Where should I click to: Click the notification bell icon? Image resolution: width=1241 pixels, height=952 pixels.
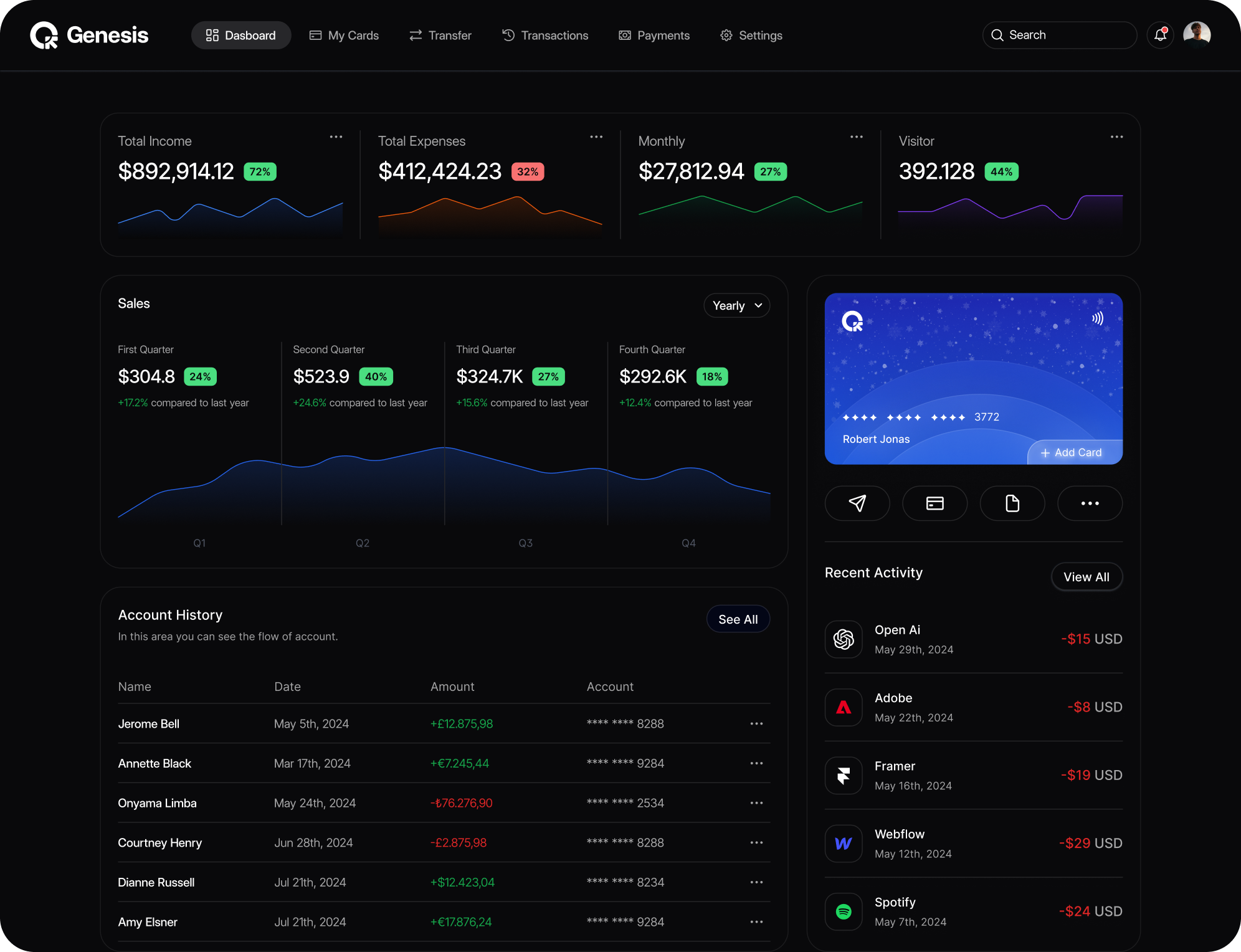point(1160,35)
